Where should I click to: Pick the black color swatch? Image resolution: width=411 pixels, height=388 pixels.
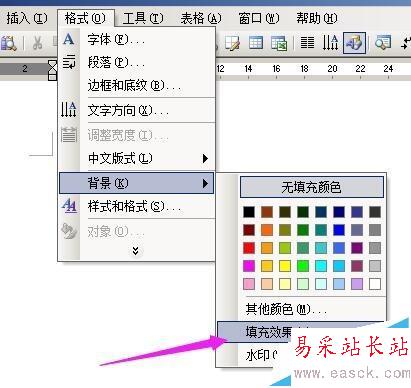[x=249, y=212]
